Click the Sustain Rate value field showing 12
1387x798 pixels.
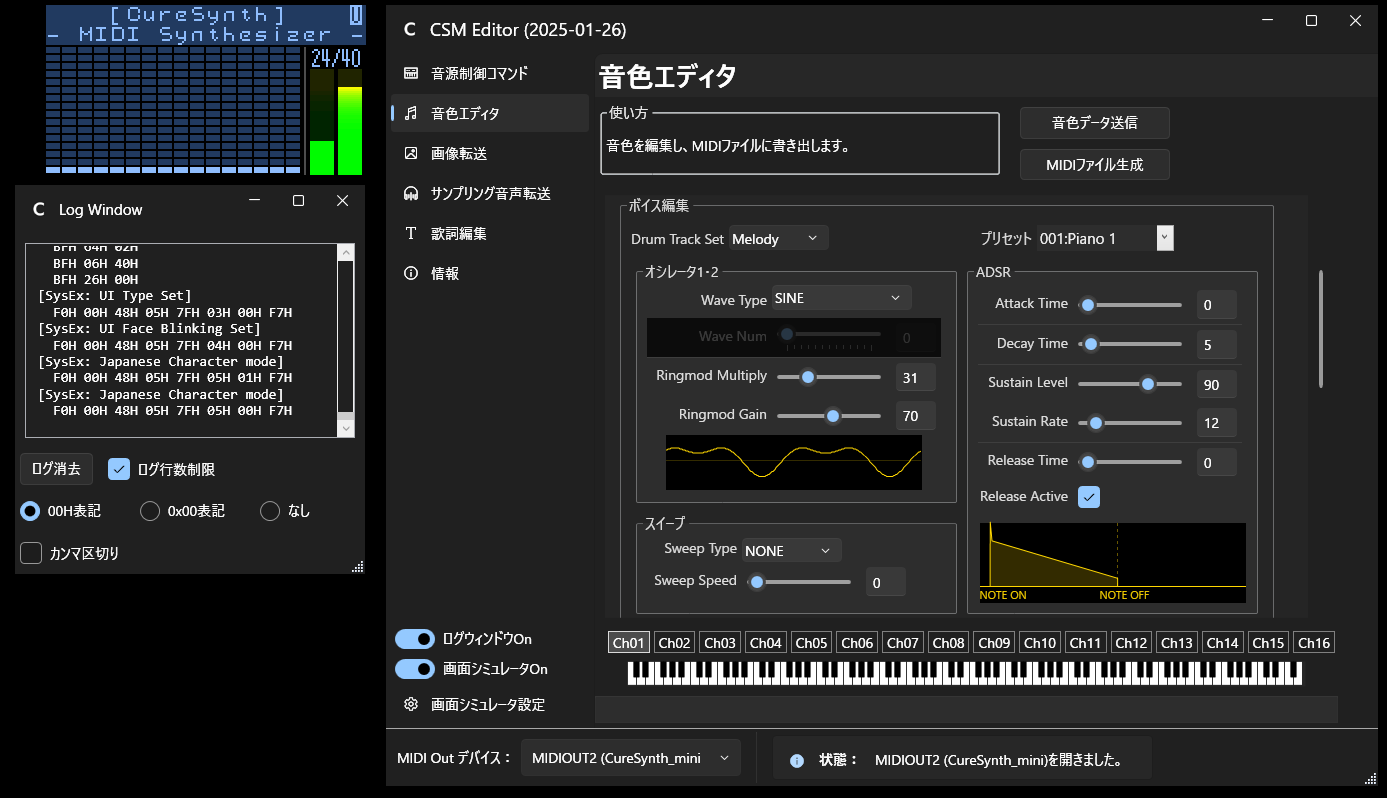pos(1216,423)
